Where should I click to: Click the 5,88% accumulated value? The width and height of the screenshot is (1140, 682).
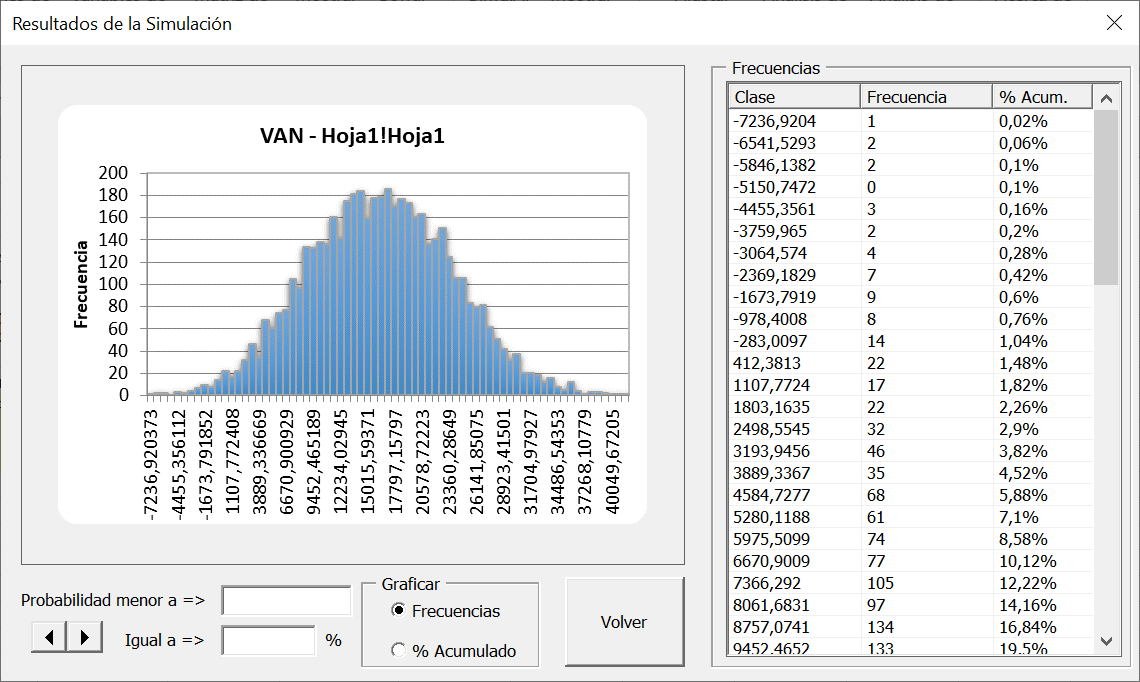[x=1023, y=495]
